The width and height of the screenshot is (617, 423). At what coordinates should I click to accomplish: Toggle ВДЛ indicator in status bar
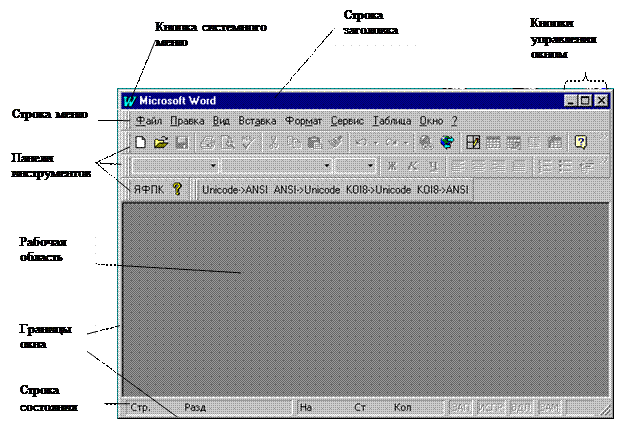click(x=521, y=407)
